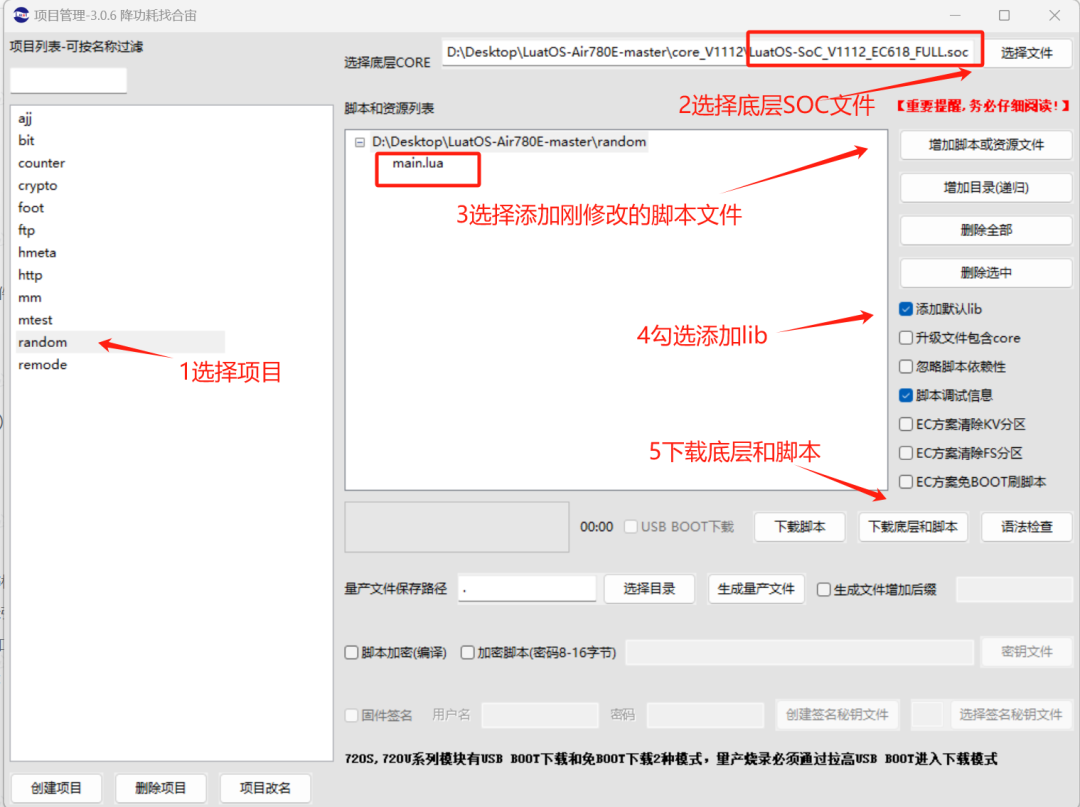The image size is (1080, 807).
Task: Click 创建项目 to create new project
Action: [x=56, y=788]
